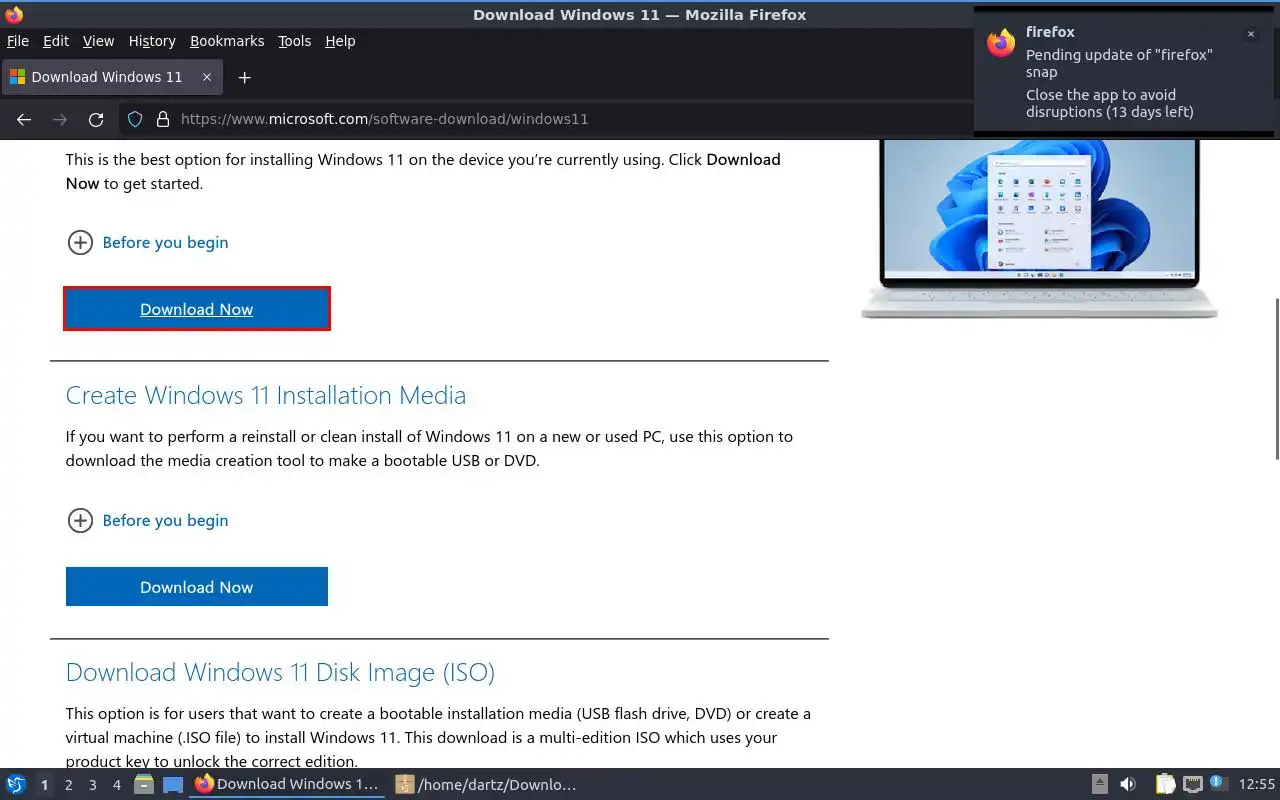Click the Windows 11 laptop image
The width and height of the screenshot is (1280, 800).
coord(1039,229)
